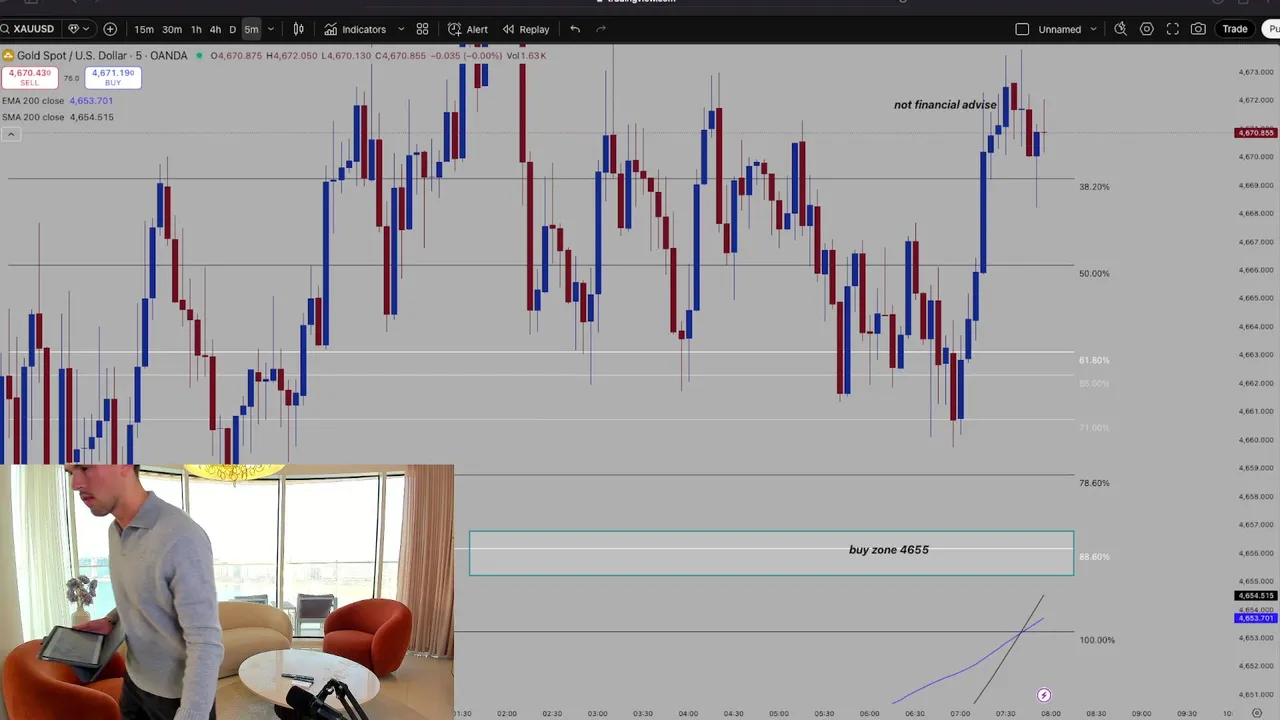Expand the indicators favorites chevron
Screen dimensions: 1280x720
click(401, 29)
